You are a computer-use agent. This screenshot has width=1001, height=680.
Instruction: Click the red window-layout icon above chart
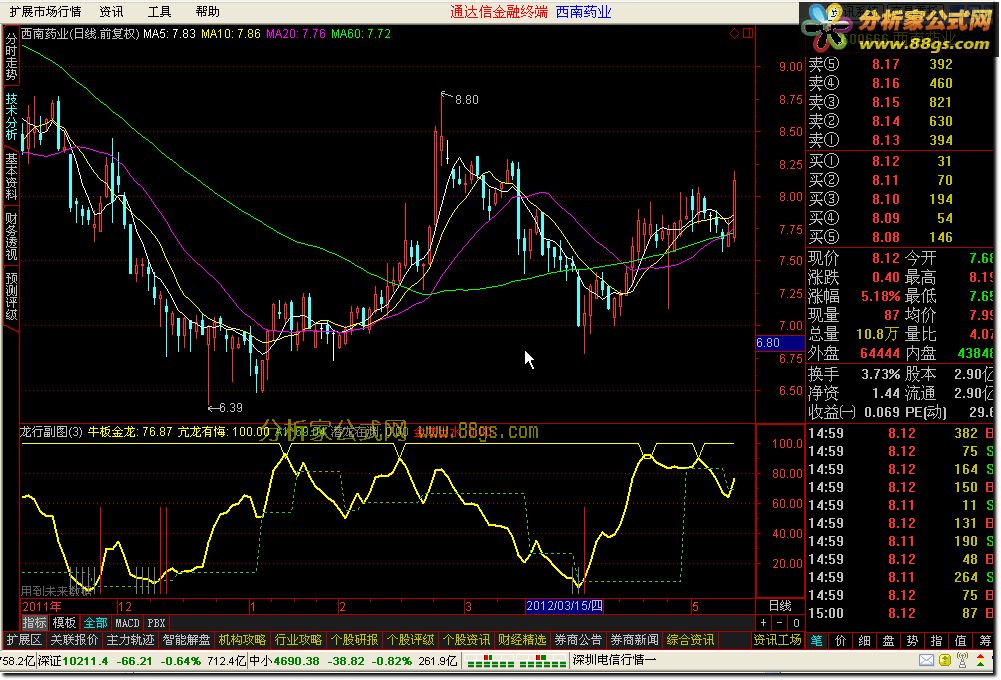click(x=748, y=33)
